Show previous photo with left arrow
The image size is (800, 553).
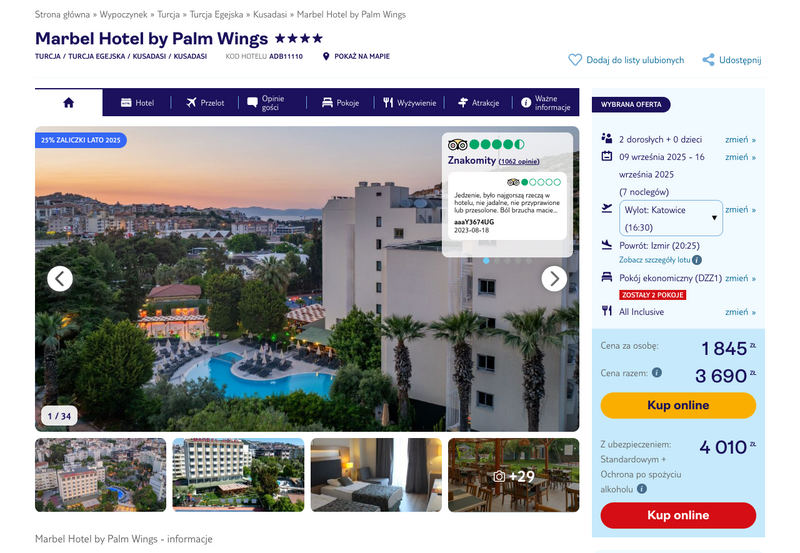coord(60,279)
